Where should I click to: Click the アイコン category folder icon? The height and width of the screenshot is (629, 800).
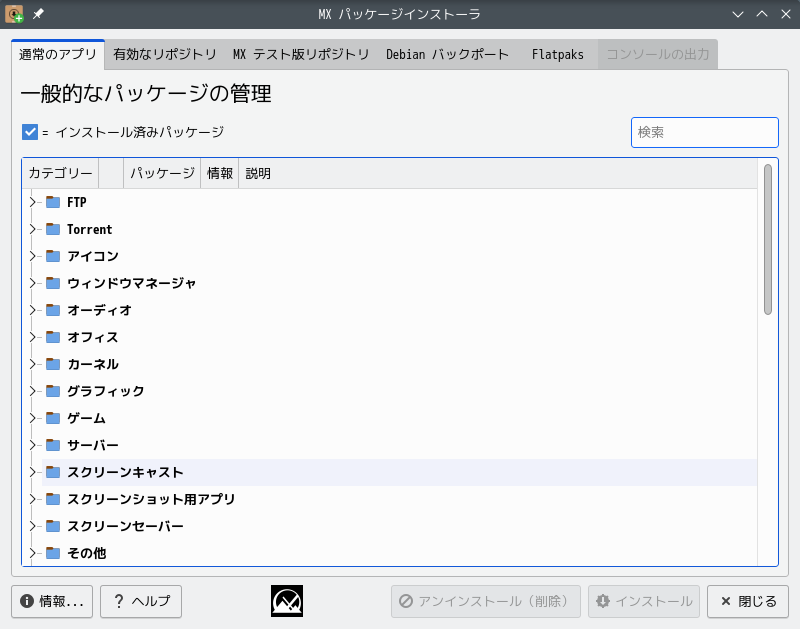[x=53, y=256]
